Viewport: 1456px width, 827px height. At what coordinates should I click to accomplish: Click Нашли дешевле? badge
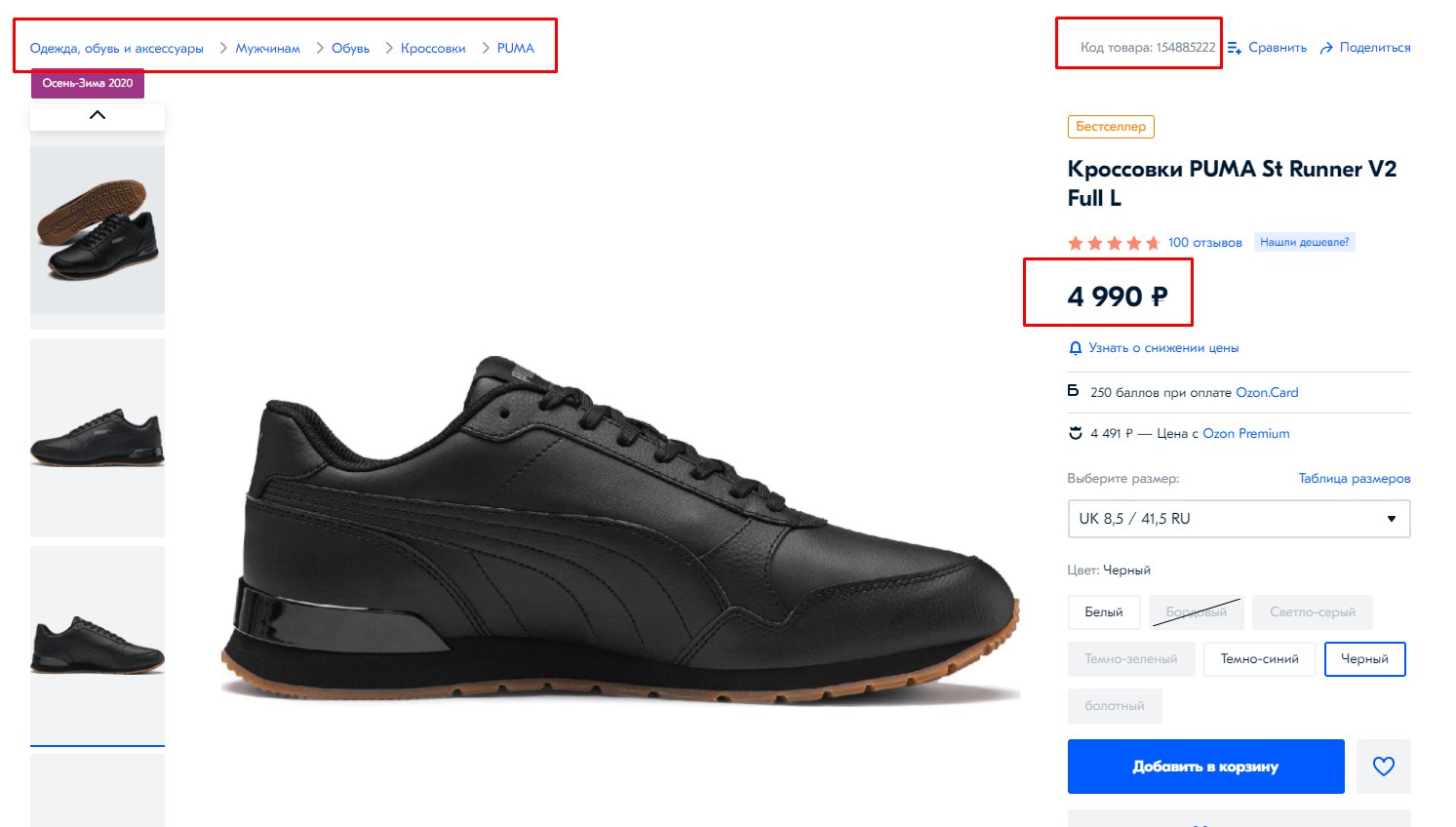pyautogui.click(x=1304, y=243)
